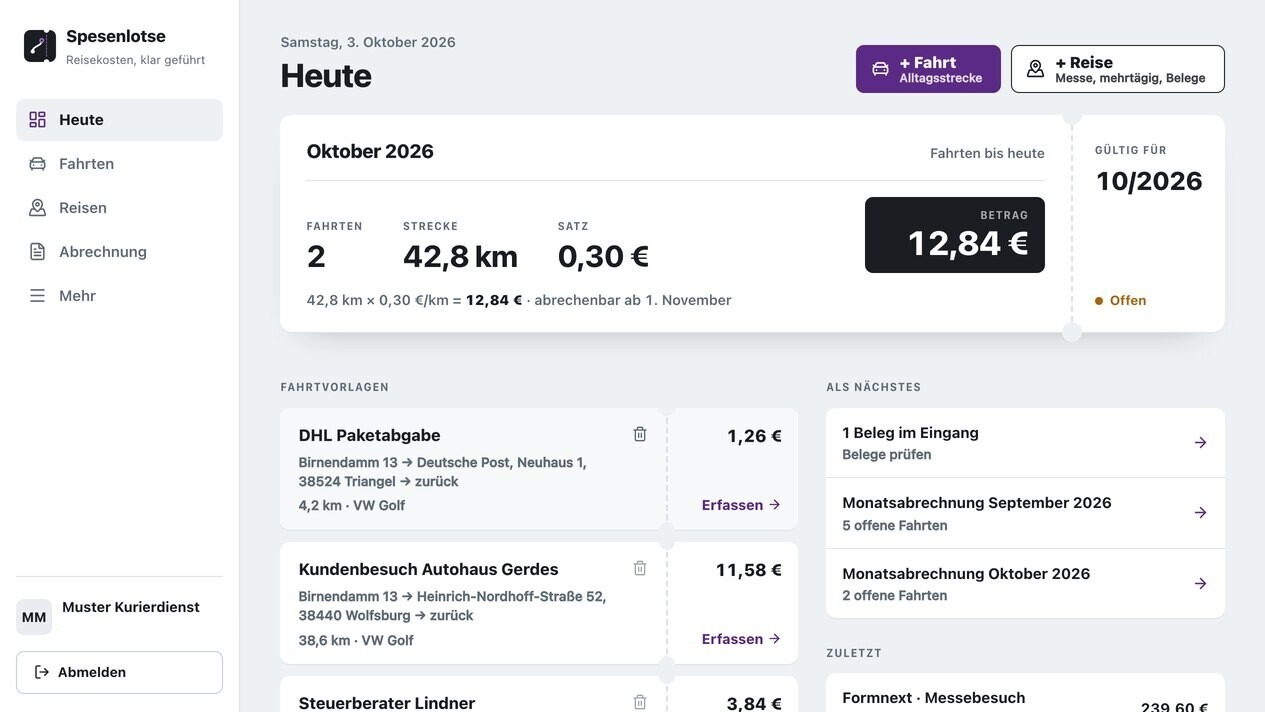The image size is (1265, 712).
Task: Click the 1,26 € template amount
Action: pos(754,436)
